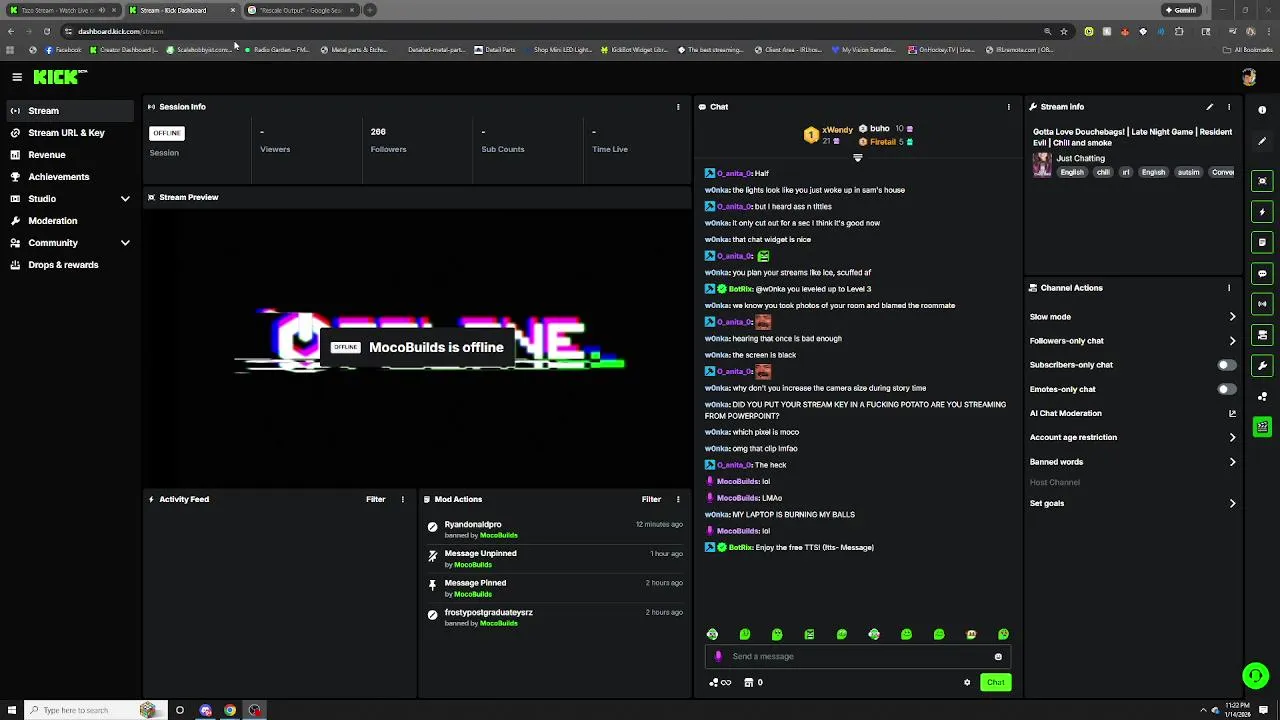Open the user profile avatar menu
Image resolution: width=1280 pixels, height=720 pixels.
[1249, 77]
